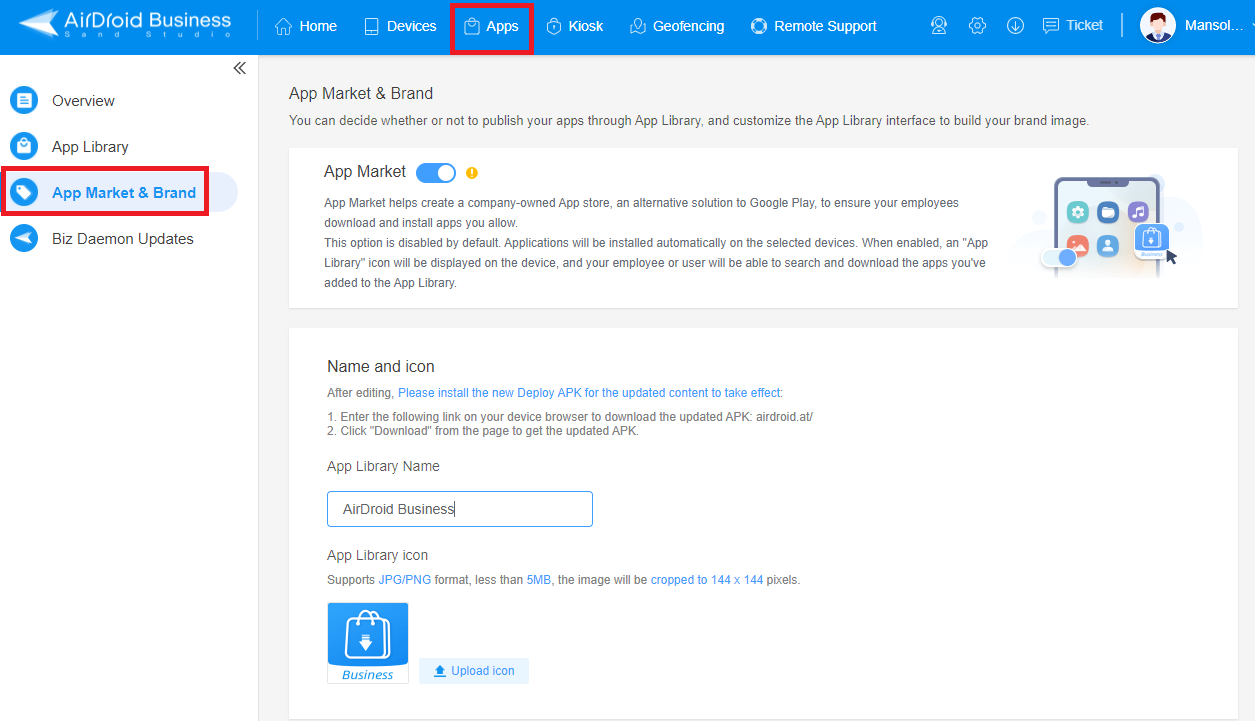Click the Overview sidebar icon
This screenshot has width=1255, height=721.
24,100
